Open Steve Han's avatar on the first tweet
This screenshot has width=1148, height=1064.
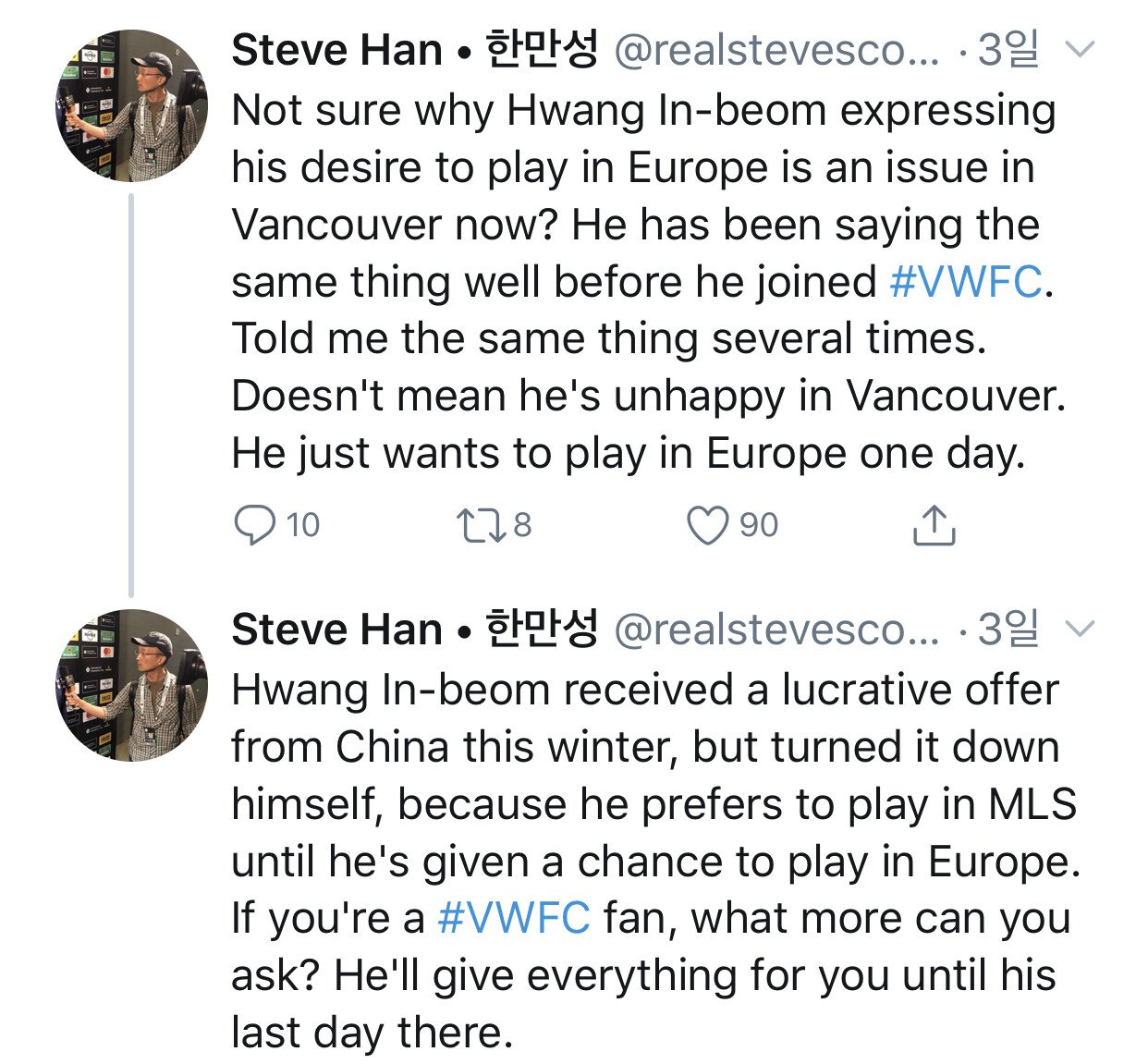(132, 106)
